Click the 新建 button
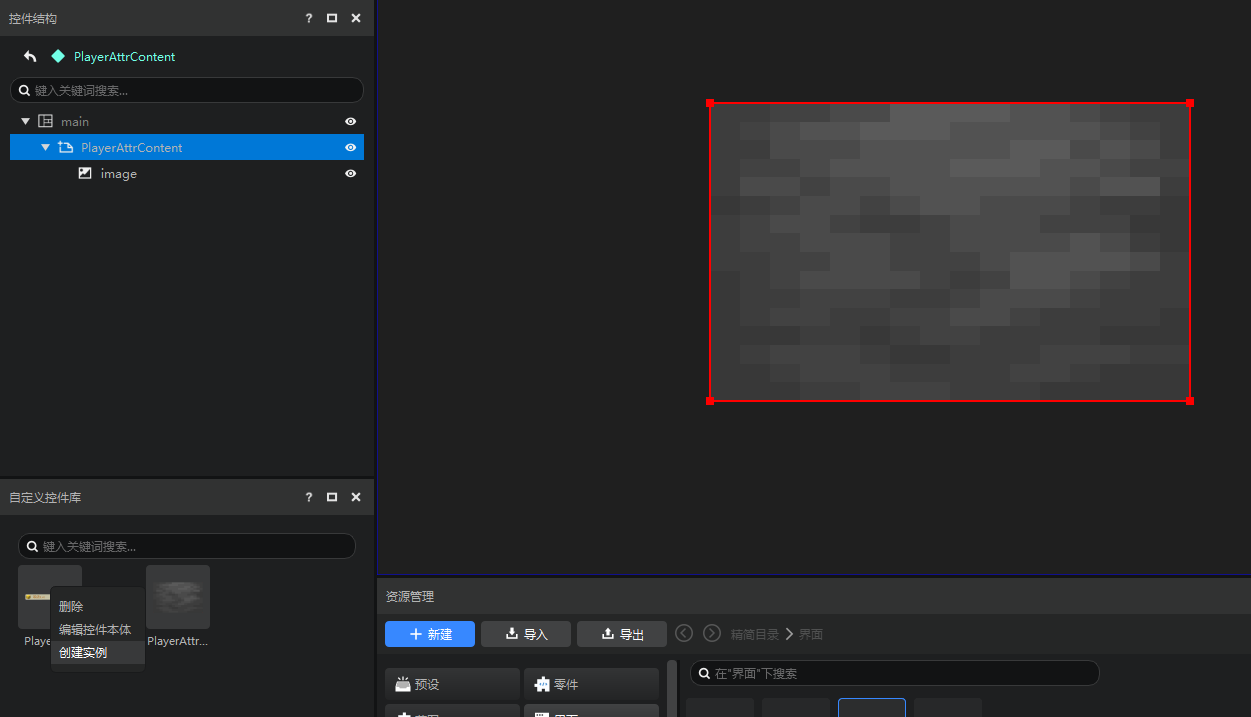 430,634
